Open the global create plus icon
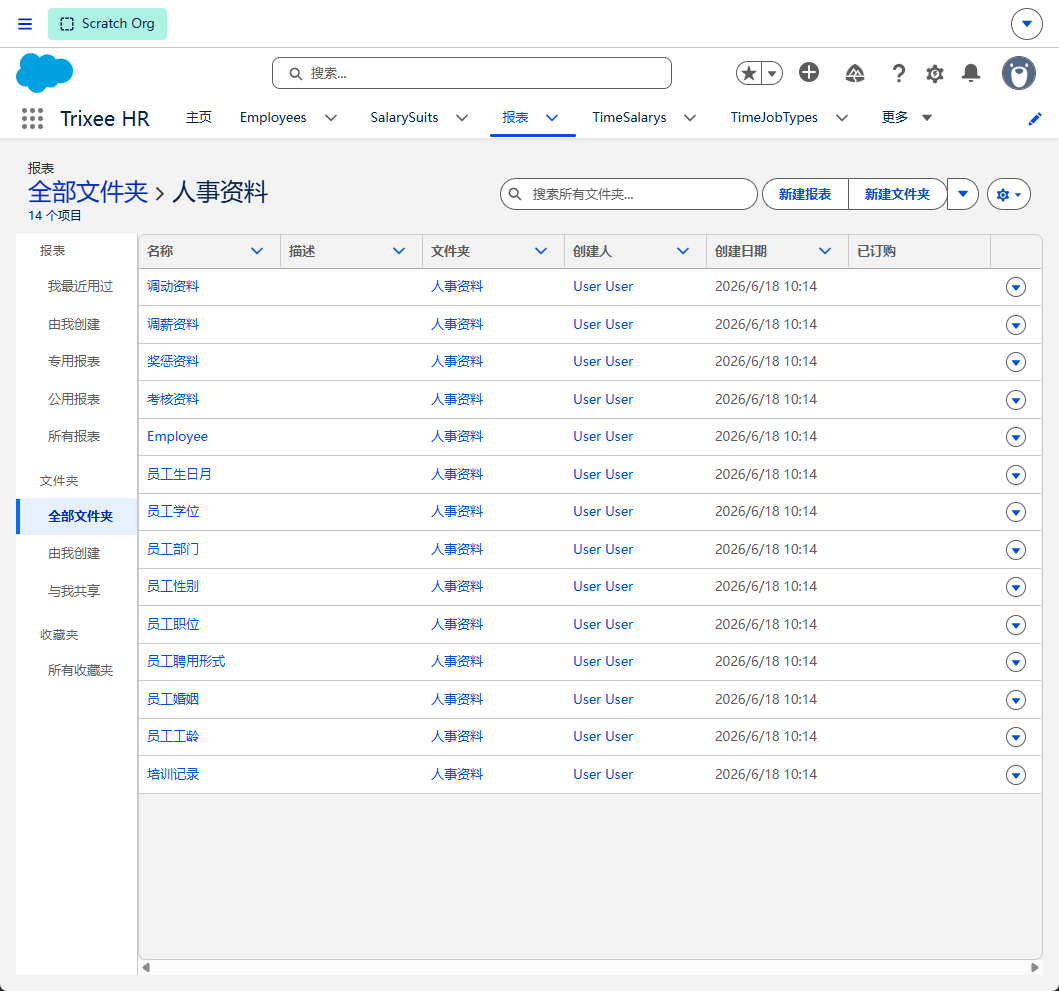The image size is (1059, 991). pos(808,72)
